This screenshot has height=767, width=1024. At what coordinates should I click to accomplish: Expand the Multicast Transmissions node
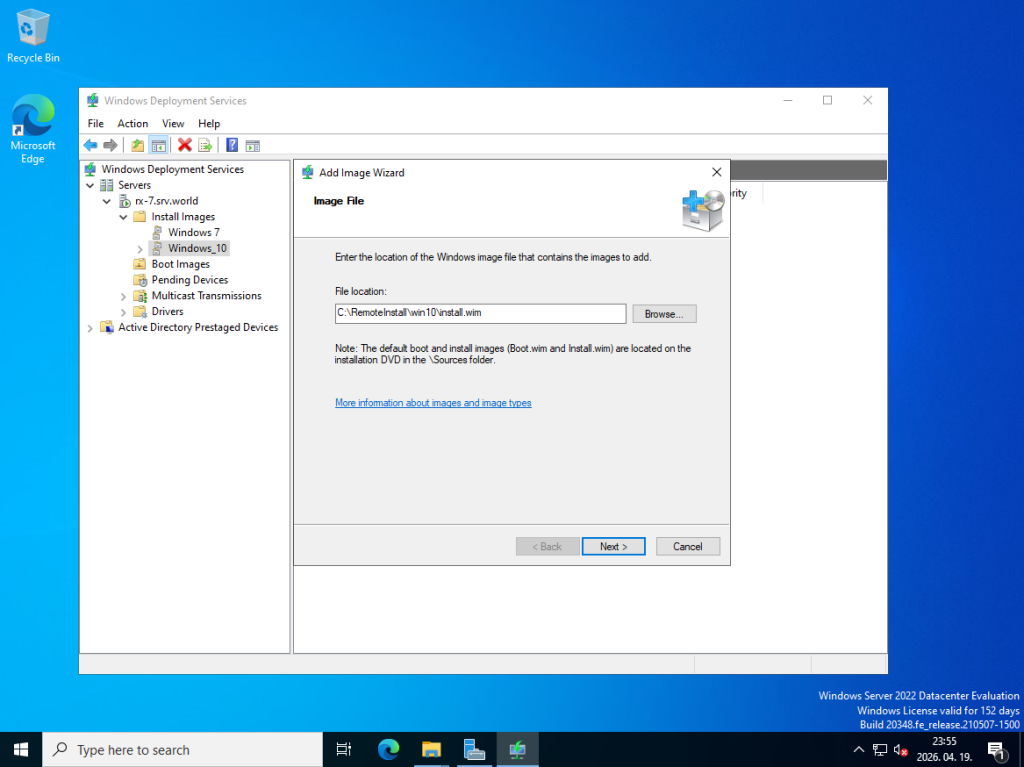click(x=124, y=296)
